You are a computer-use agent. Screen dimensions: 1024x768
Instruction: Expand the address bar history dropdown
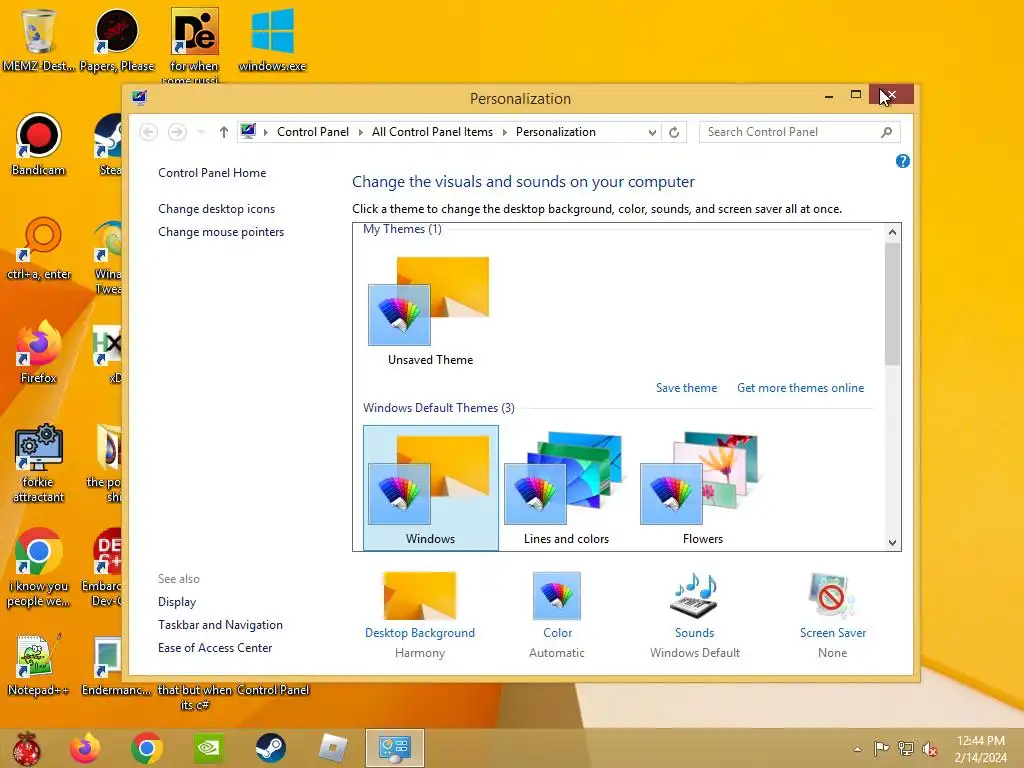[x=652, y=133]
